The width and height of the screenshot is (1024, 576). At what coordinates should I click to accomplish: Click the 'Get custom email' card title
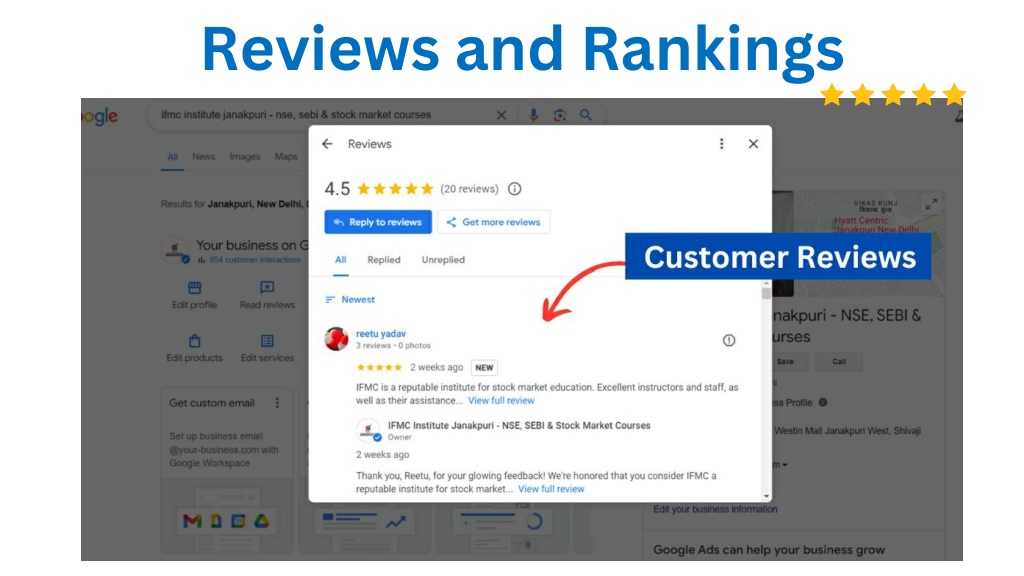click(212, 403)
